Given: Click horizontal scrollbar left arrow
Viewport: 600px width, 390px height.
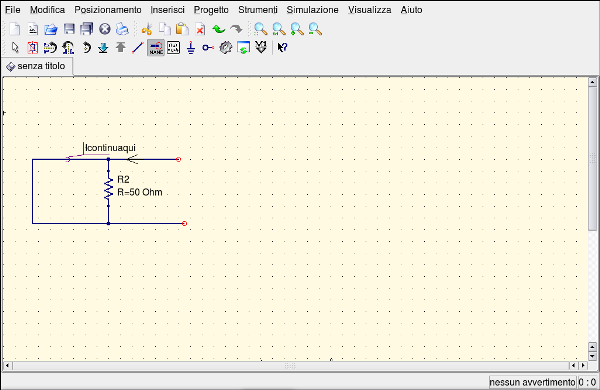Looking at the screenshot, I should click(7, 366).
